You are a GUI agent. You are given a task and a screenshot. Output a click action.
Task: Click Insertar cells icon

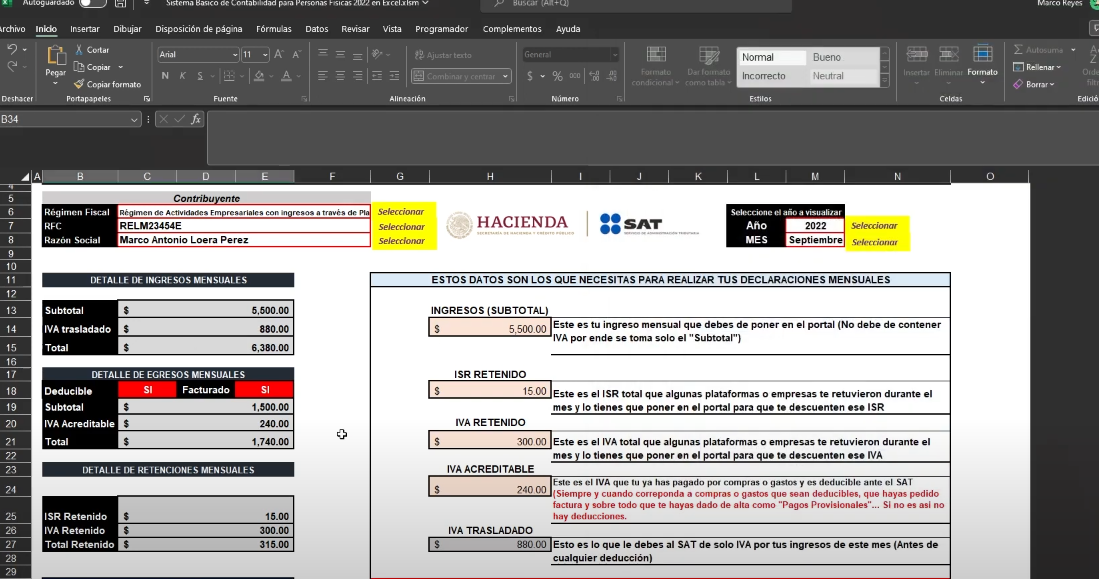917,55
